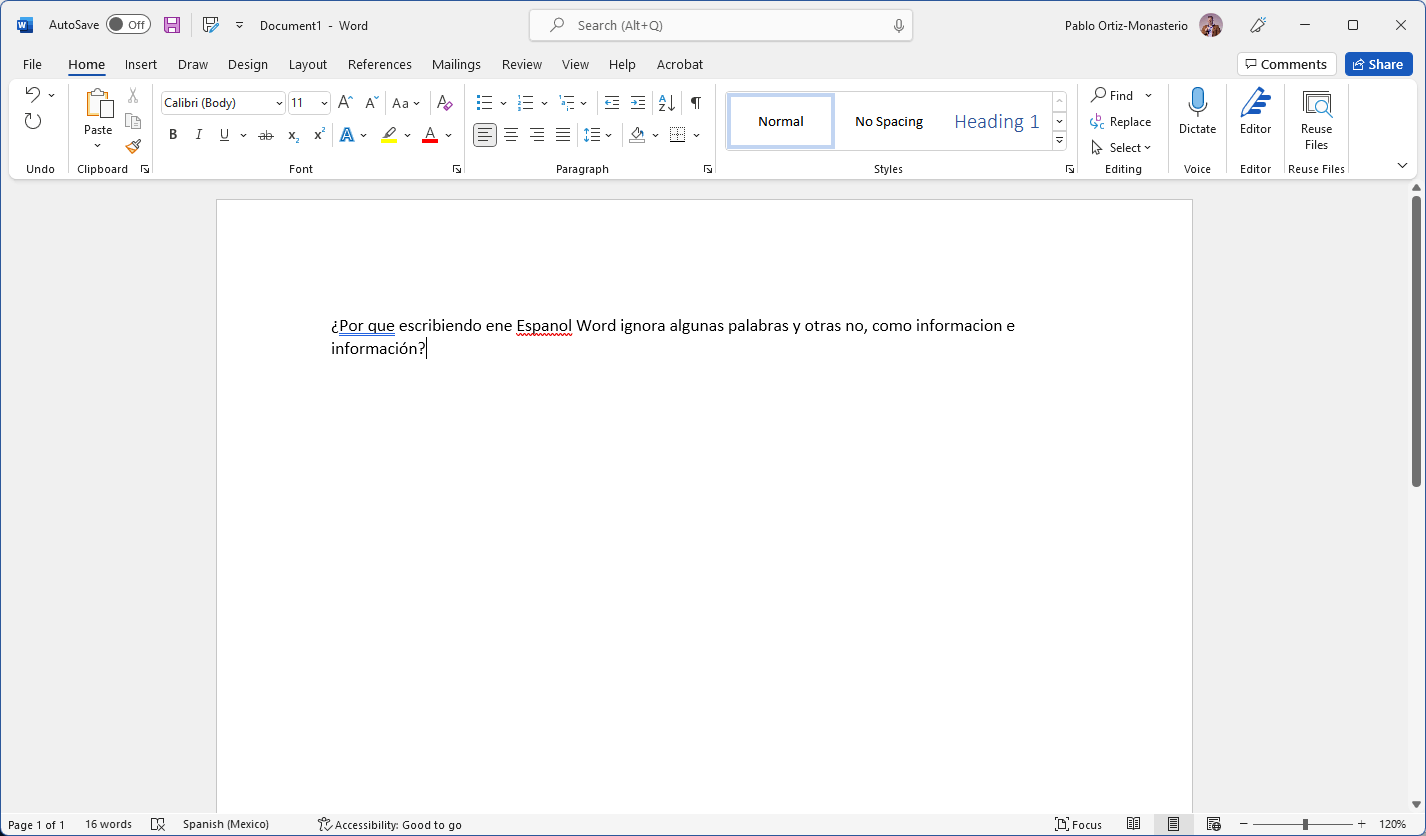Image resolution: width=1426 pixels, height=836 pixels.
Task: Click the Clear All Formatting icon
Action: pos(445,103)
